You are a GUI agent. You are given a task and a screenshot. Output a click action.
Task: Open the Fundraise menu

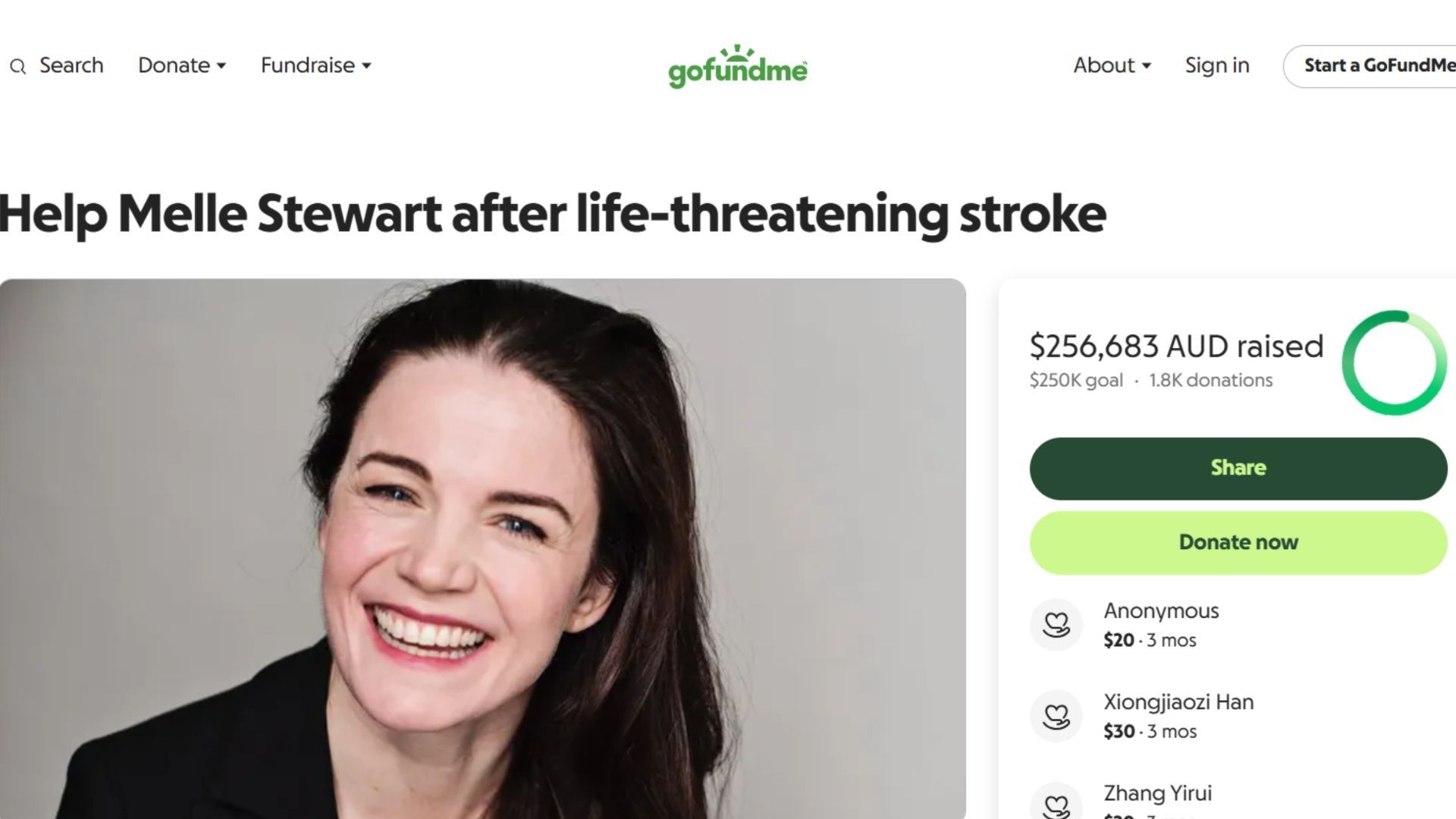(316, 65)
